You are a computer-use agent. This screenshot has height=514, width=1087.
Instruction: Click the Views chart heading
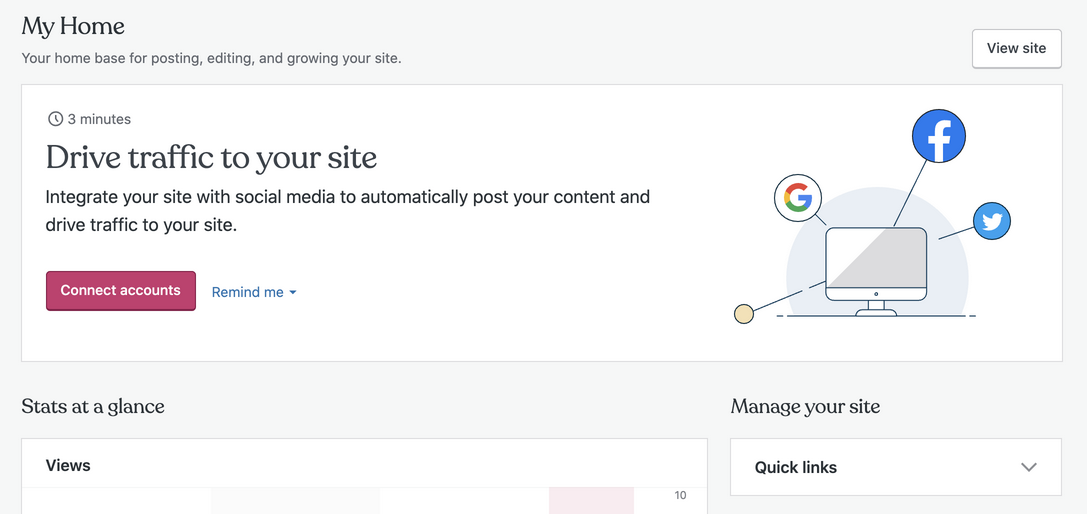click(68, 465)
